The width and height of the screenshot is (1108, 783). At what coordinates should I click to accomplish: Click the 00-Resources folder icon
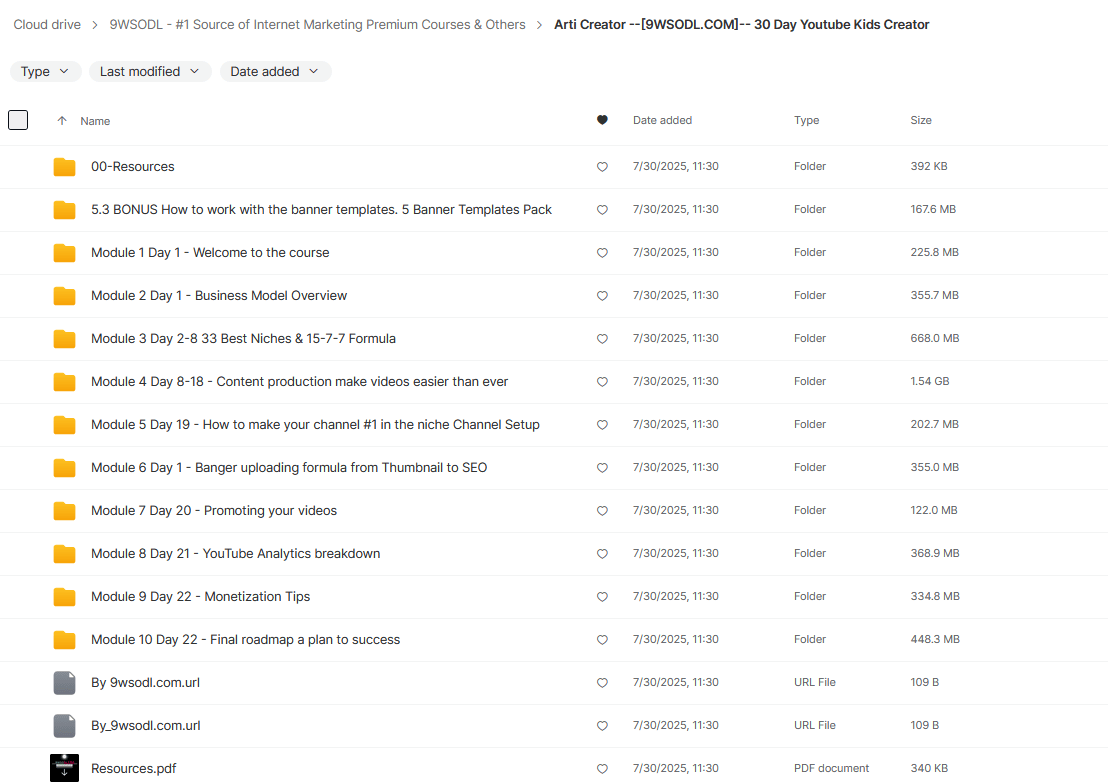pos(64,167)
